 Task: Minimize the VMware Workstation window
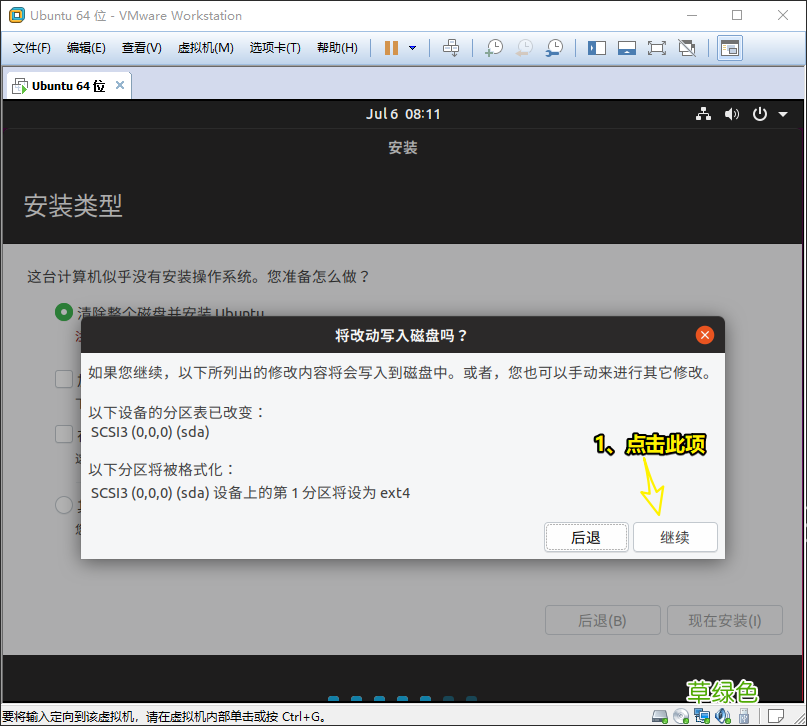(x=692, y=15)
